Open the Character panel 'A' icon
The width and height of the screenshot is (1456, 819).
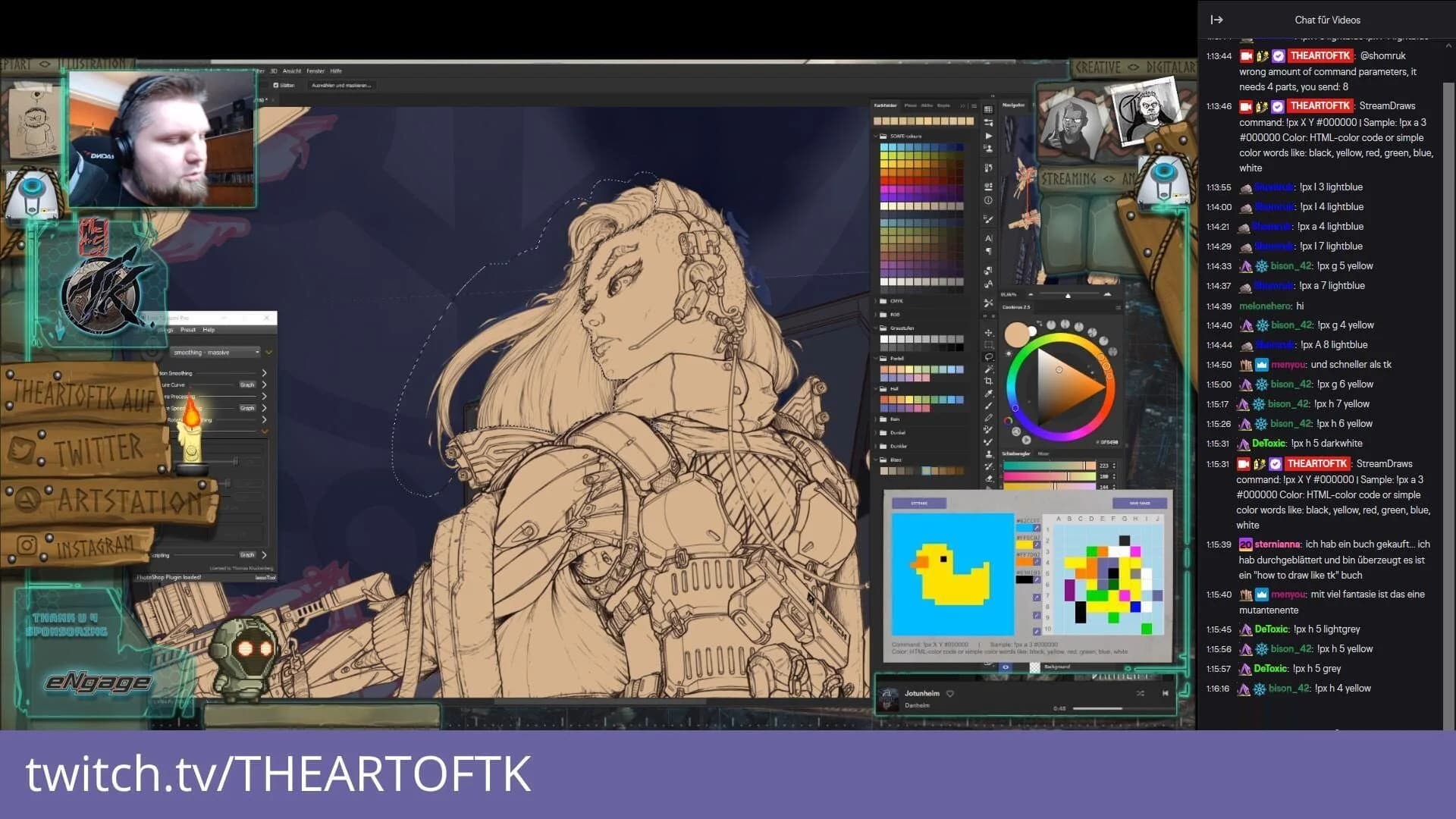(x=988, y=237)
